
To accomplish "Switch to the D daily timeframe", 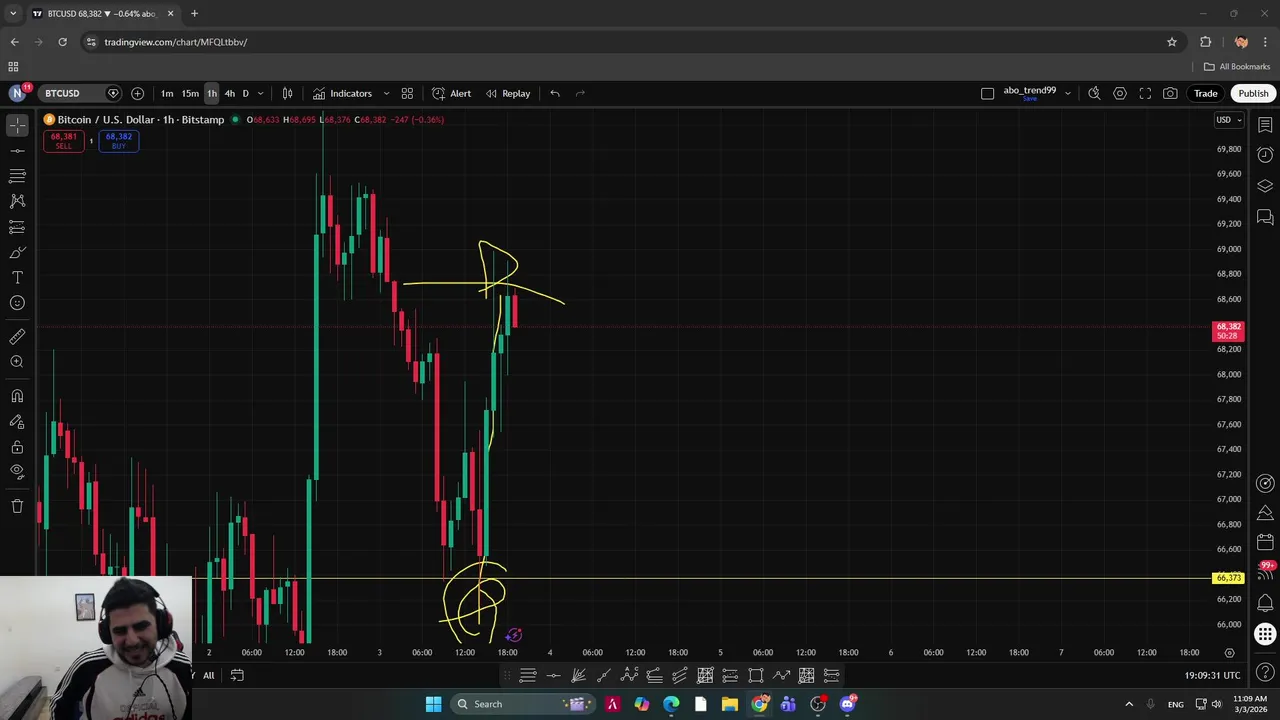I will click(246, 93).
